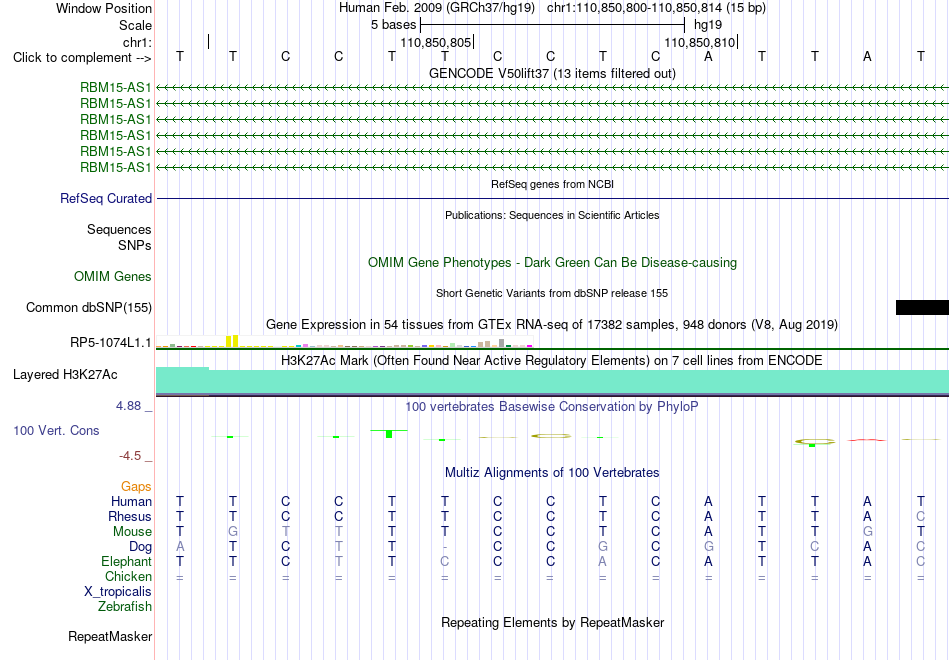Click the '110,850,810' coordinate marker
This screenshot has width=950, height=660.
pyautogui.click(x=700, y=42)
